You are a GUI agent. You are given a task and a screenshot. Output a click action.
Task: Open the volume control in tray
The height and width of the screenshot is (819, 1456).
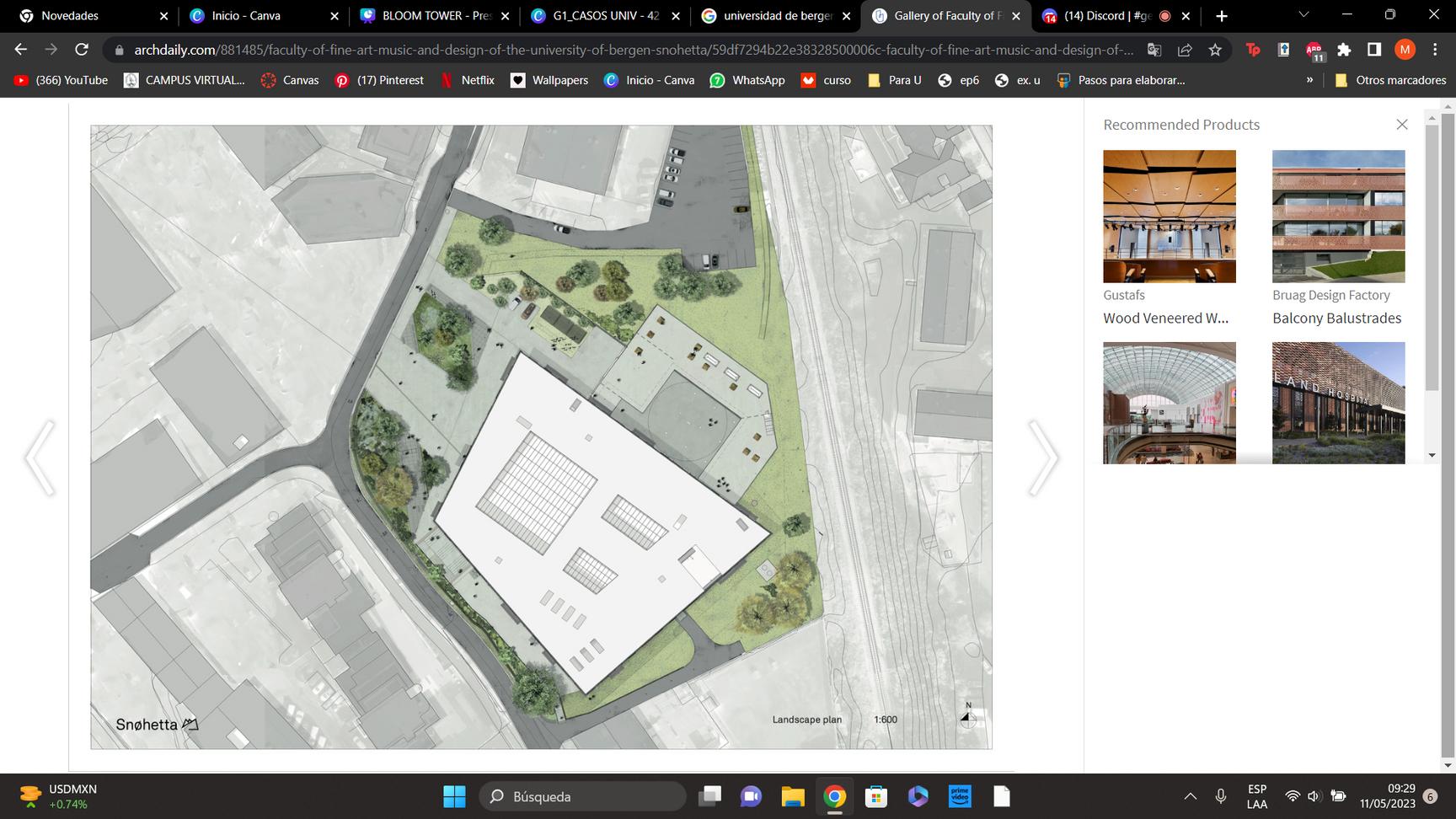pyautogui.click(x=1314, y=796)
